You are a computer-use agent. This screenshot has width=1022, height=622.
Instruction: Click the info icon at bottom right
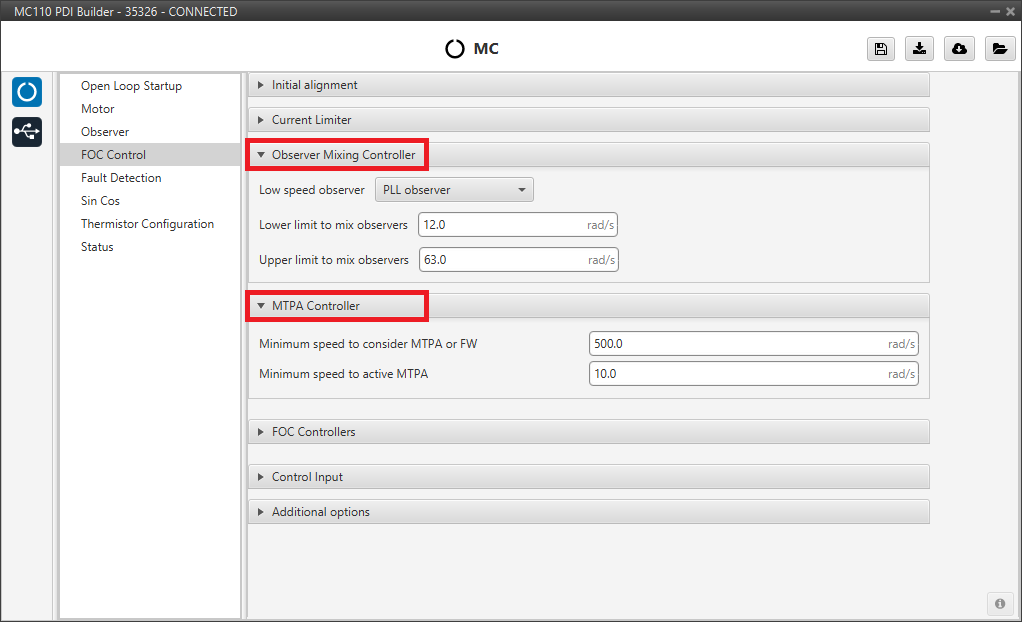click(x=999, y=603)
